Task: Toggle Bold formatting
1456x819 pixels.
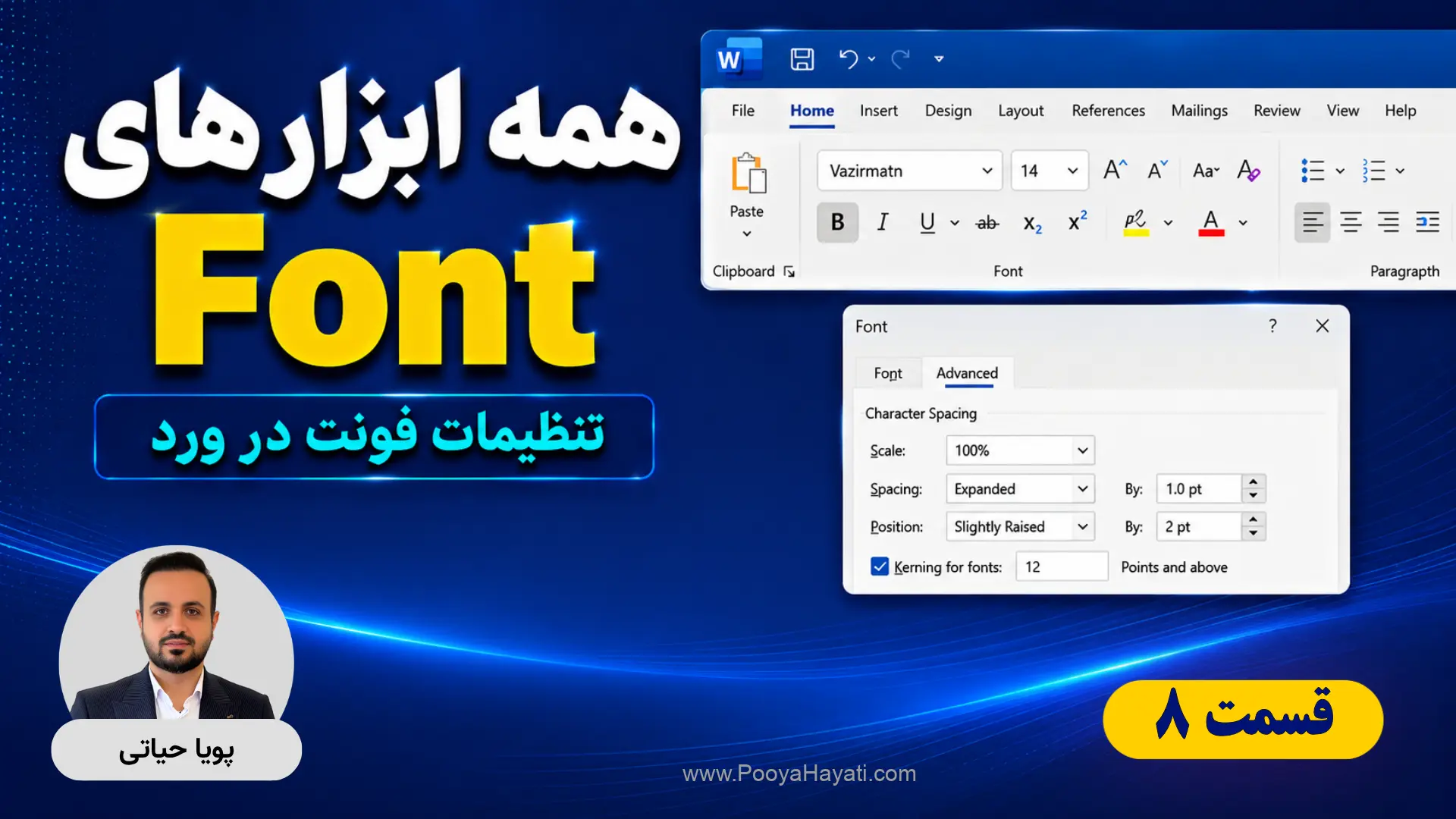Action: (837, 222)
